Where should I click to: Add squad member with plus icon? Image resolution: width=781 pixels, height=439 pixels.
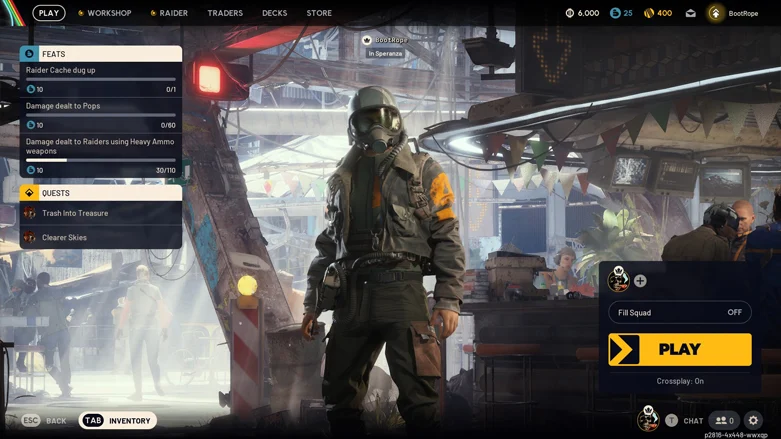pyautogui.click(x=640, y=281)
